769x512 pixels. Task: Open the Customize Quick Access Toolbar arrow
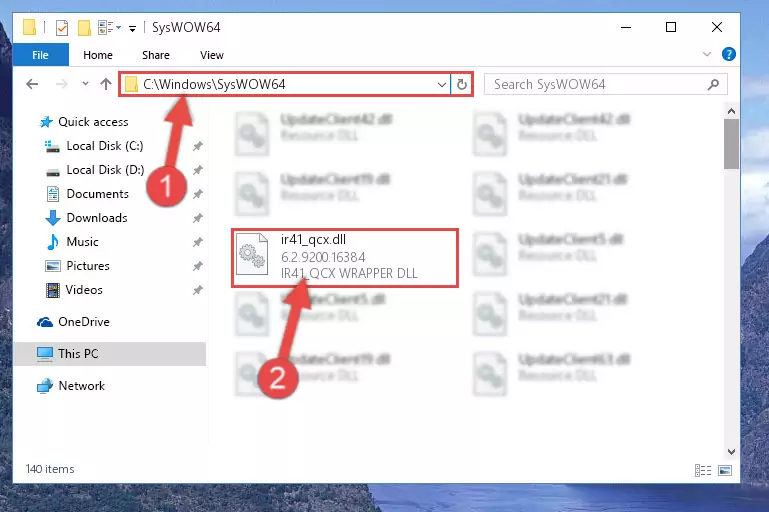(x=132, y=28)
